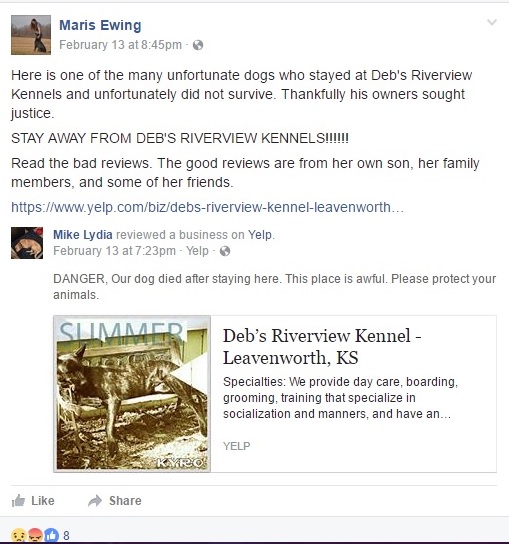The width and height of the screenshot is (509, 544).
Task: Click the thumbs-up Like icon
Action: (18, 501)
